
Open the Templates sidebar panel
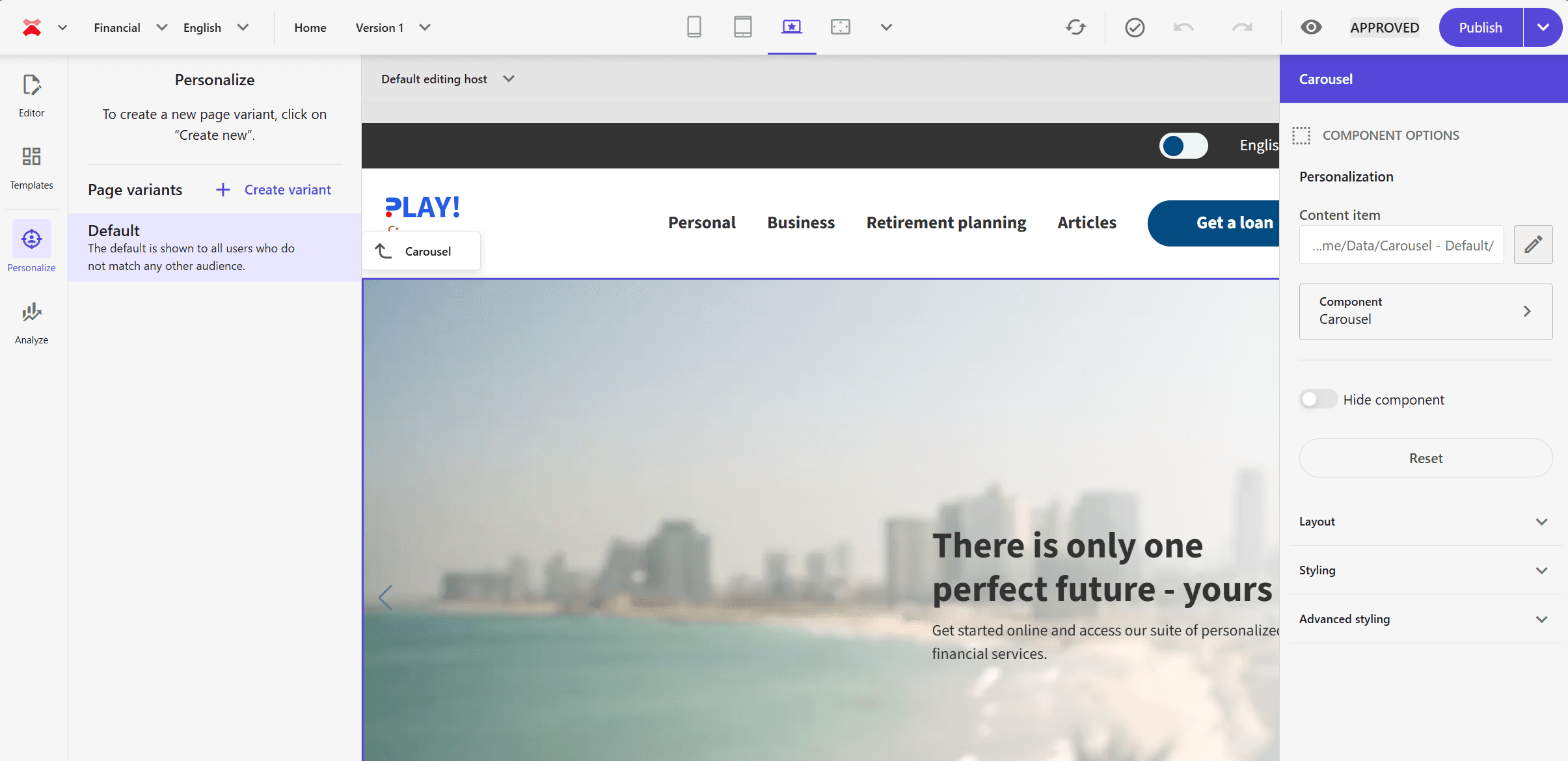31,168
